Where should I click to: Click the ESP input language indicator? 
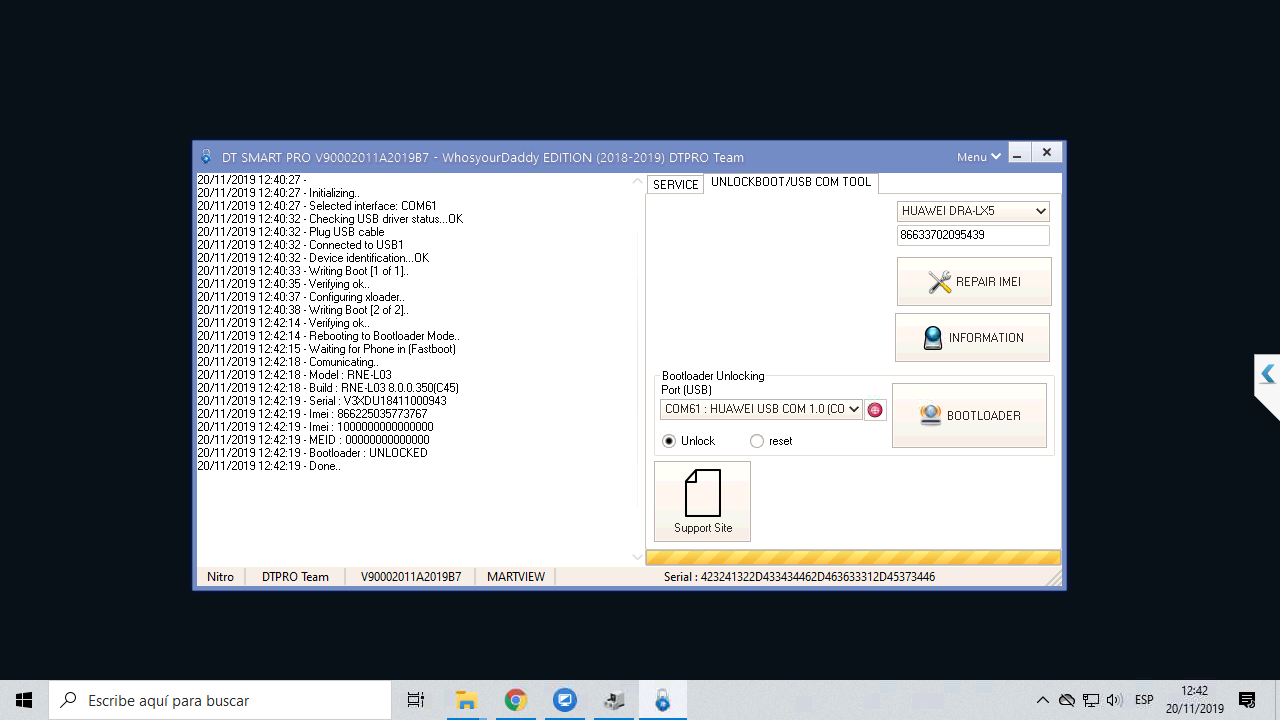coord(1144,700)
